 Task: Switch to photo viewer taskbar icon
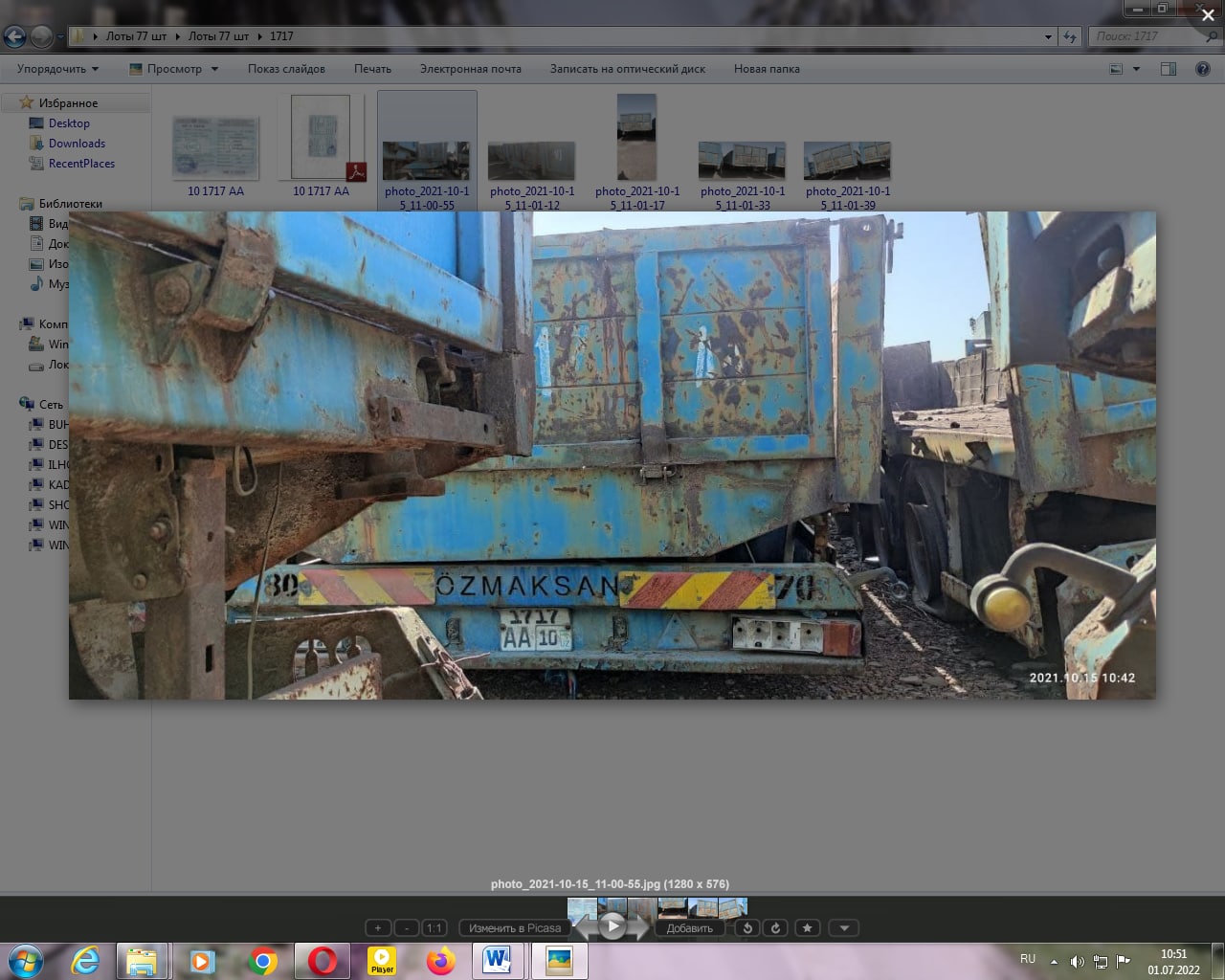(559, 961)
